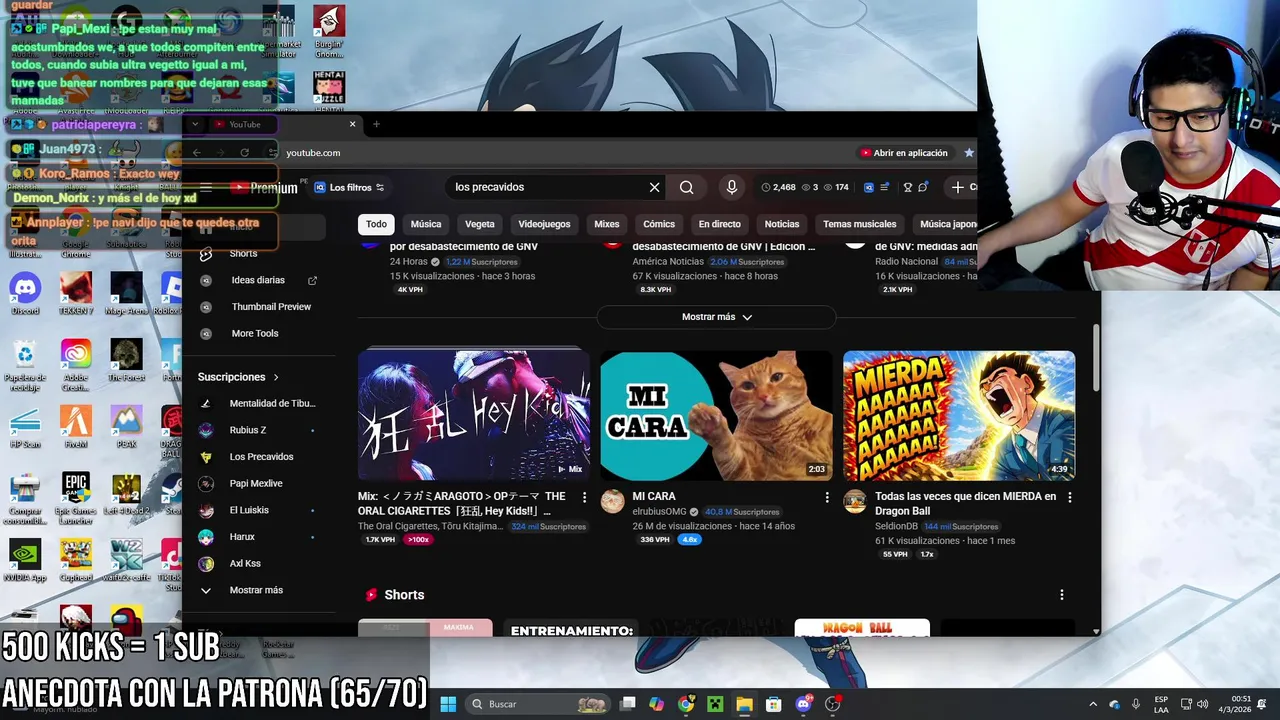This screenshot has width=1280, height=720.
Task: Open Minecraft from the taskbar
Action: click(x=715, y=704)
